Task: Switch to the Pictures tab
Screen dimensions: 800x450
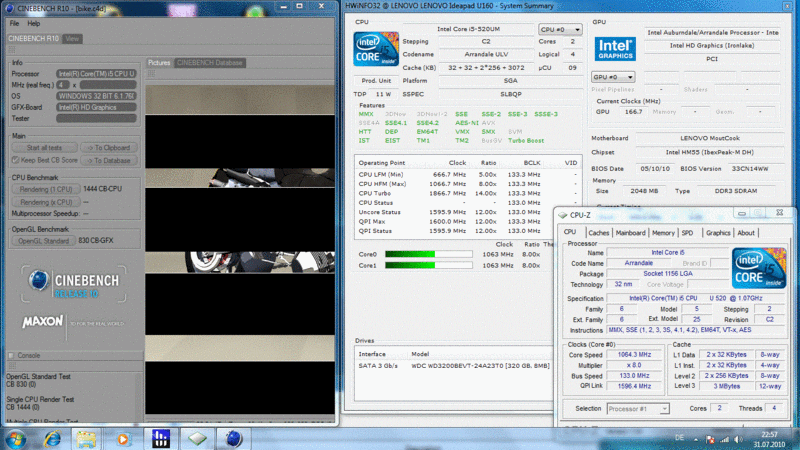Action: 159,63
